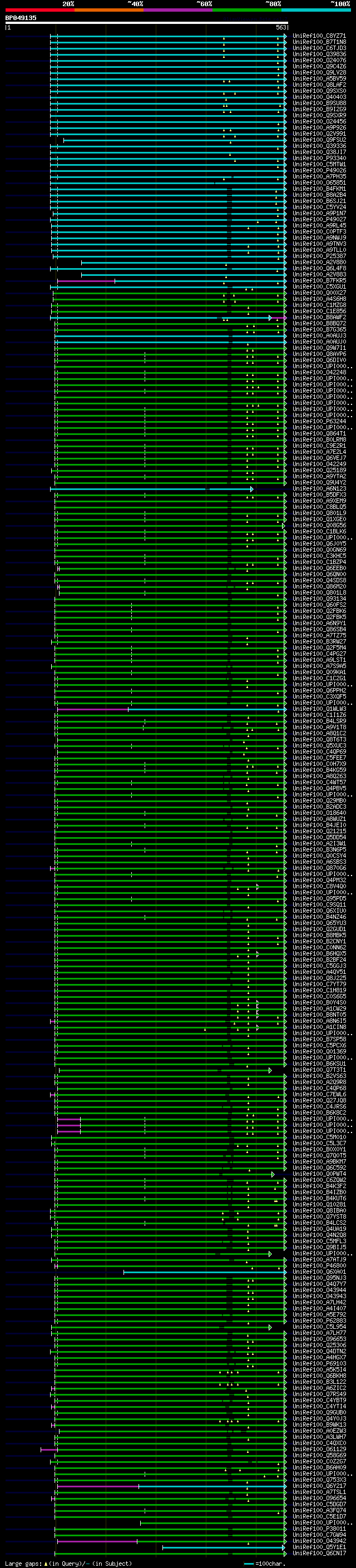Click the 563 query end position label
Image resolution: width=356 pixels, height=1568 pixels.
coord(280,27)
